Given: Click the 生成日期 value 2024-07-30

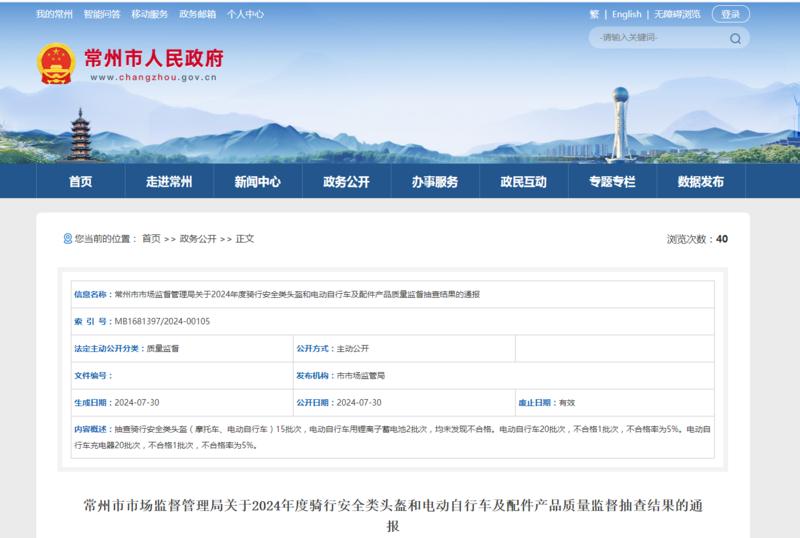Looking at the screenshot, I should (x=137, y=403).
